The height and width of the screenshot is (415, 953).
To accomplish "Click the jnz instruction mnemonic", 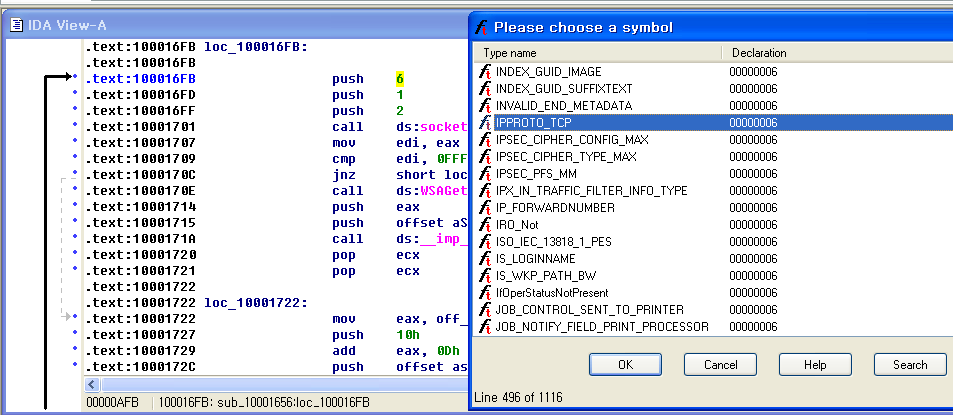I will tap(344, 175).
